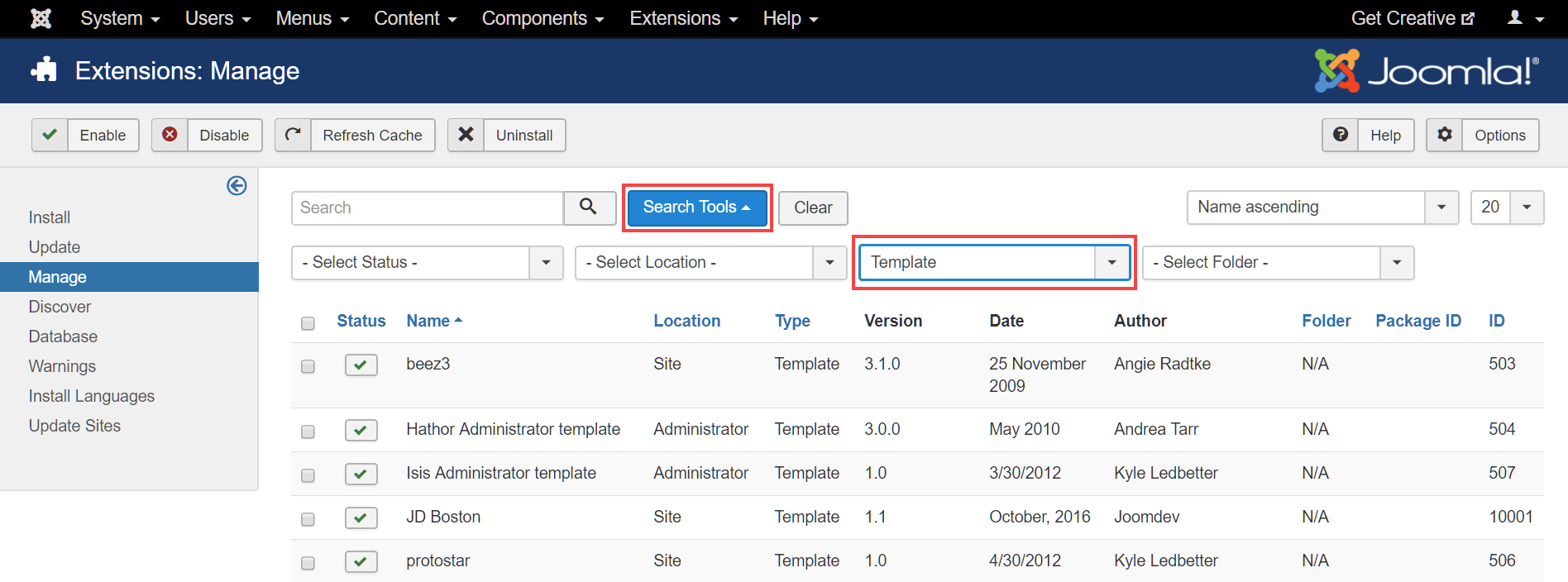Open the Users menu

tap(218, 18)
